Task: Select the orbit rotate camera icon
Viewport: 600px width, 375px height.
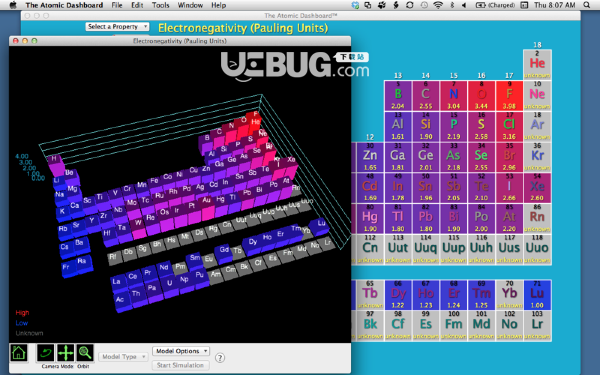Action: coord(46,352)
